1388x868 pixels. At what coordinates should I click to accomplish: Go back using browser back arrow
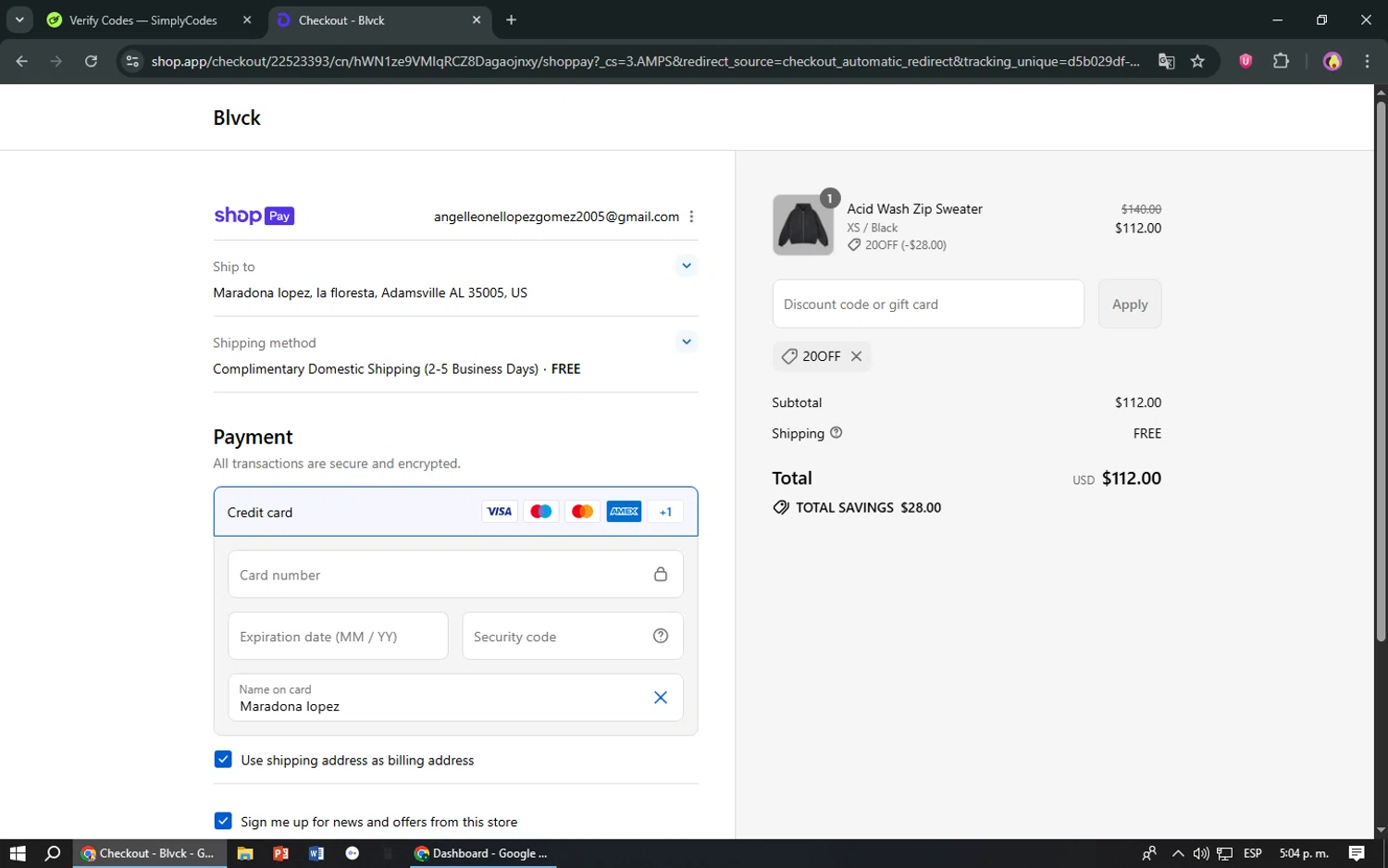pyautogui.click(x=22, y=61)
